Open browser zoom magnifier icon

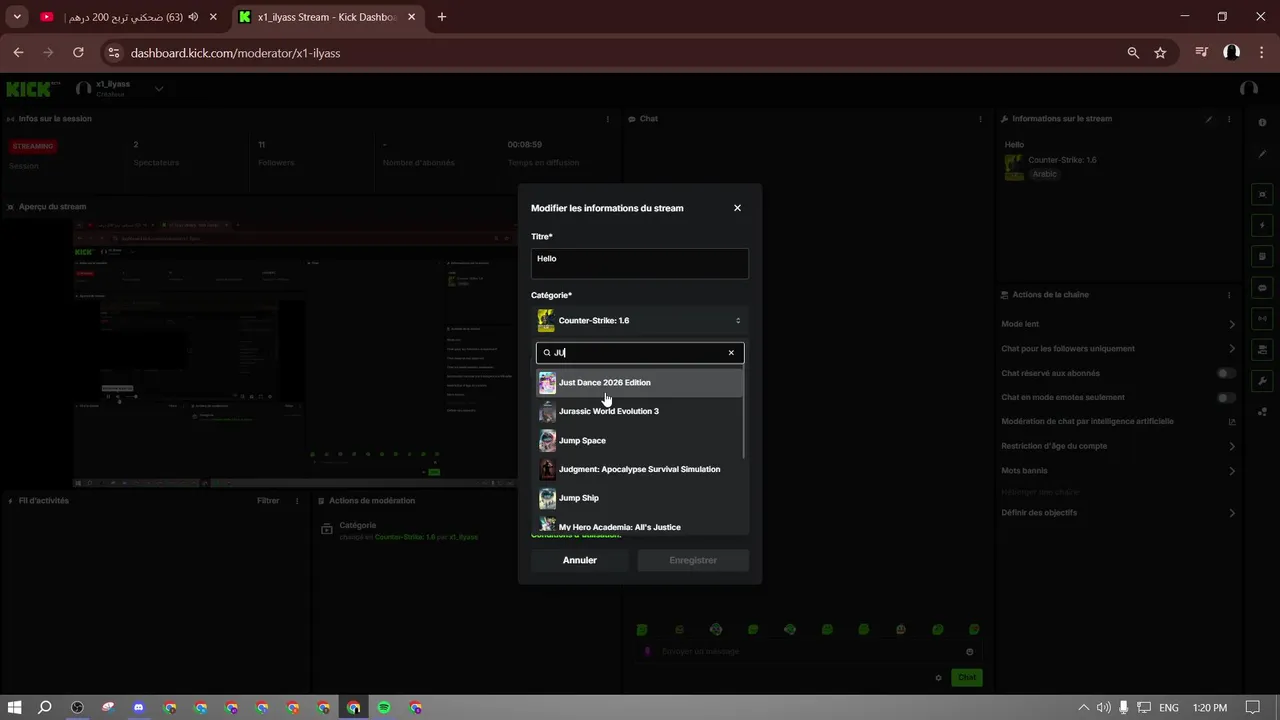(1133, 52)
